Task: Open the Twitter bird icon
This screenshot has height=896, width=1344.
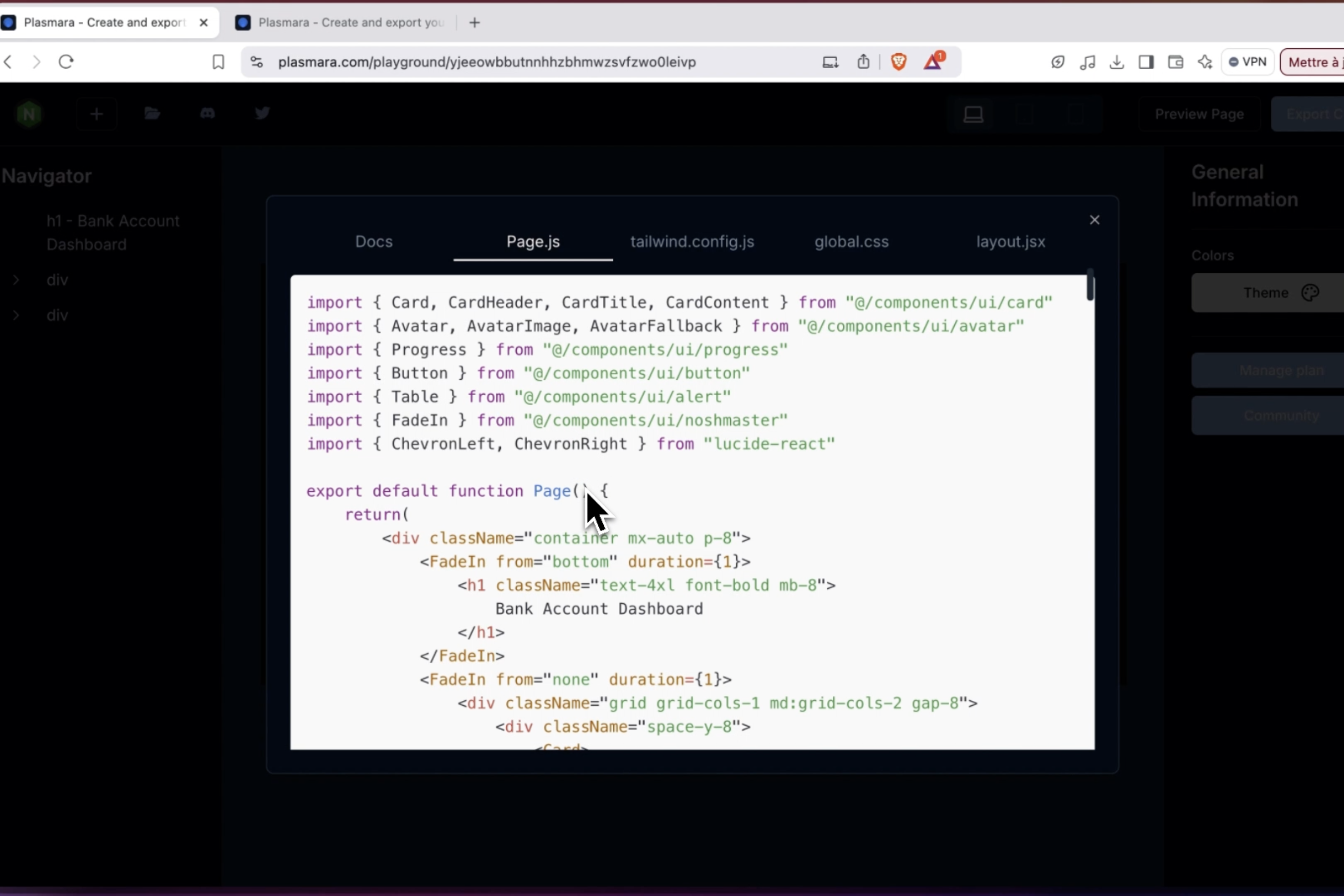Action: tap(262, 113)
